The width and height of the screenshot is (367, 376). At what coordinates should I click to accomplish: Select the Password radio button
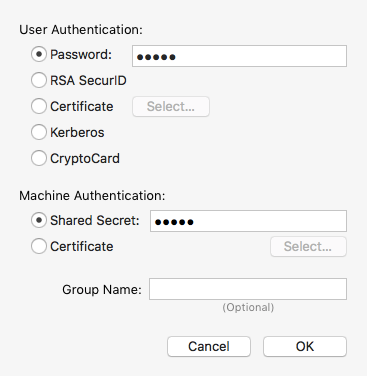39,54
